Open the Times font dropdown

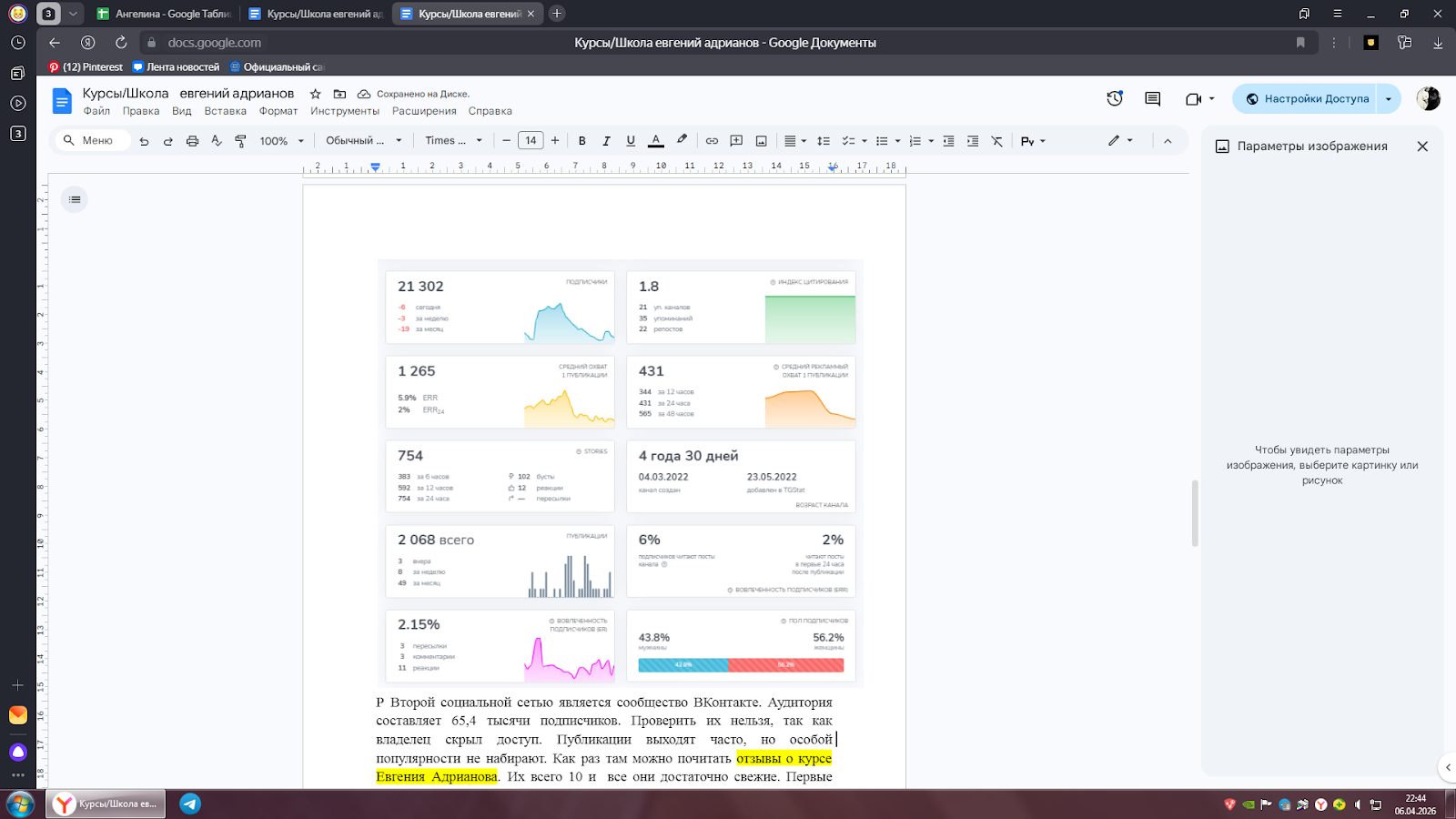tap(453, 141)
